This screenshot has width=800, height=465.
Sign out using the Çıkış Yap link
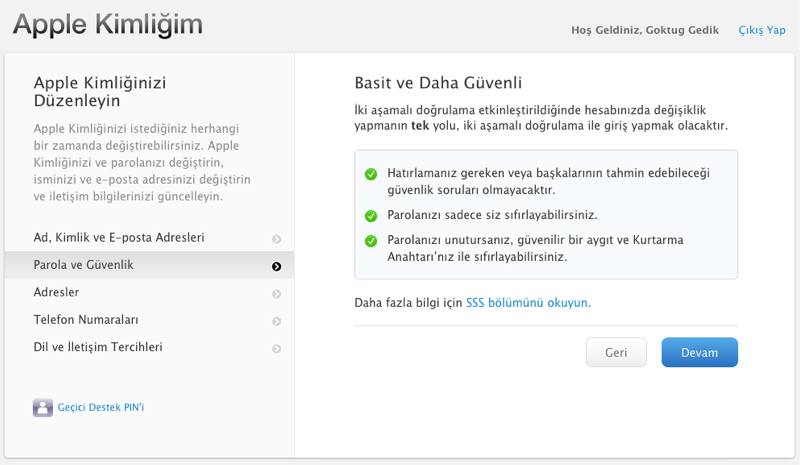[761, 30]
